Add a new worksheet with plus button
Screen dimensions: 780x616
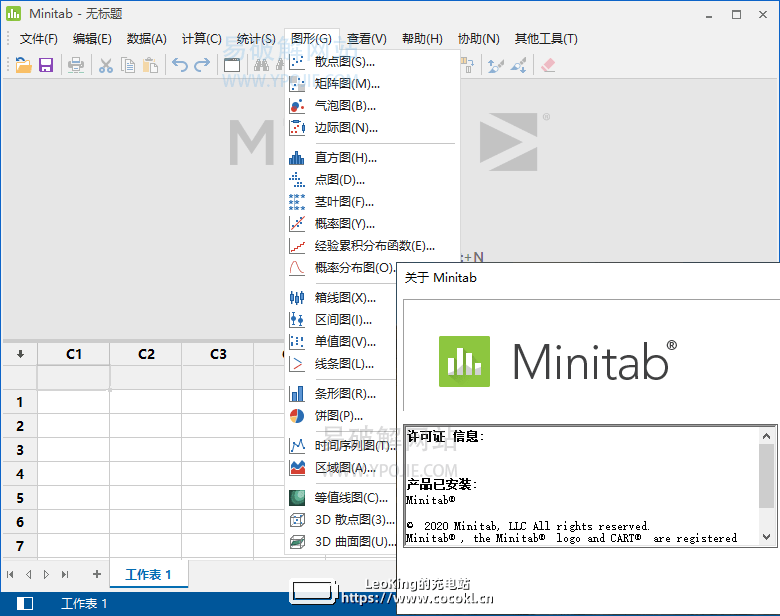97,574
